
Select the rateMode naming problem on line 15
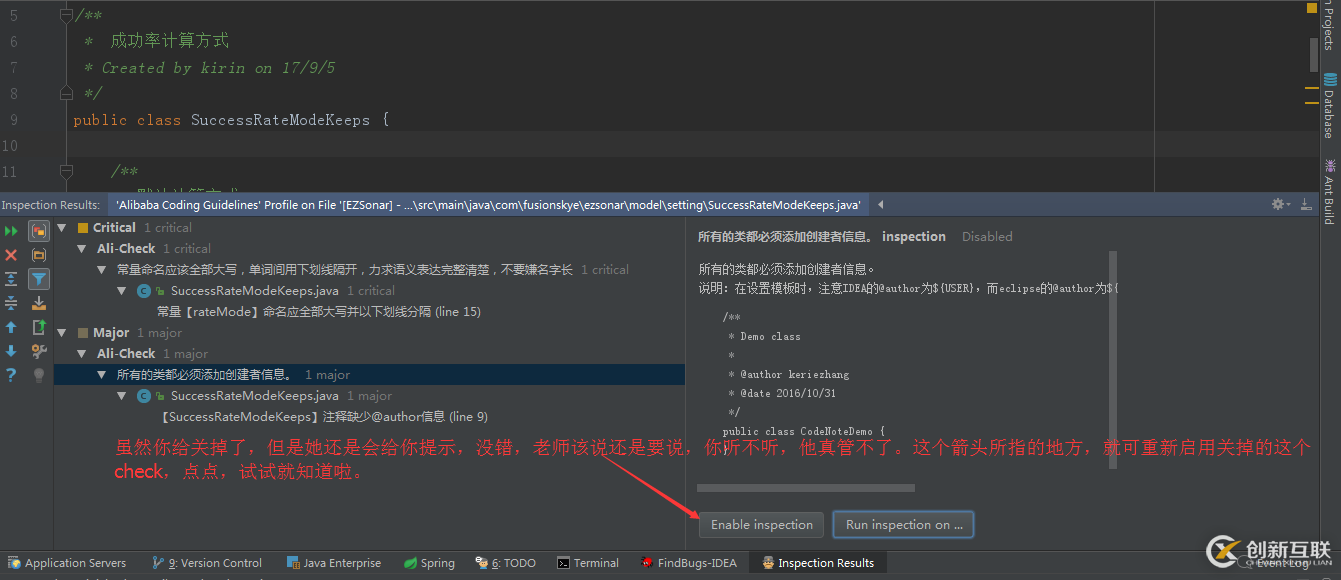pyautogui.click(x=319, y=312)
